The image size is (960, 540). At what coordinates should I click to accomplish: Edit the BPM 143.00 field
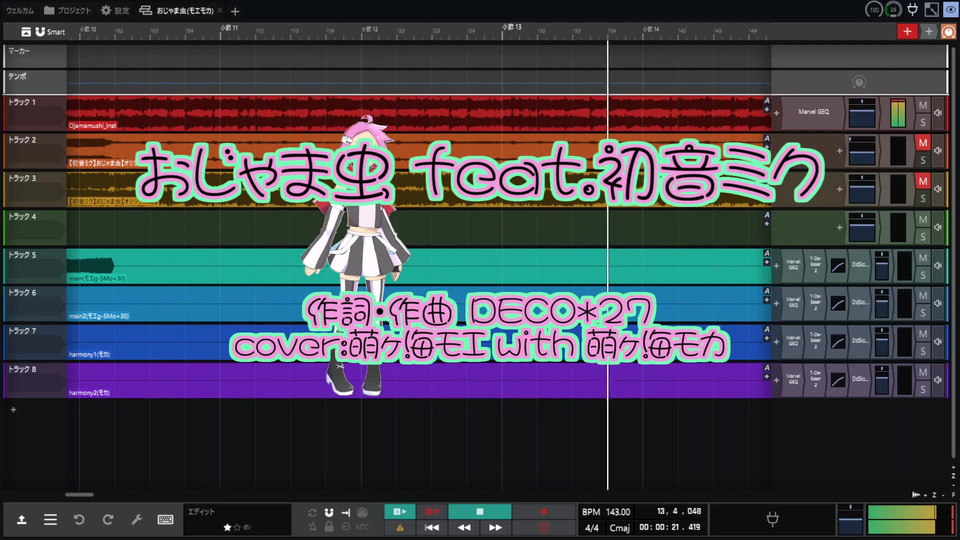[606, 512]
